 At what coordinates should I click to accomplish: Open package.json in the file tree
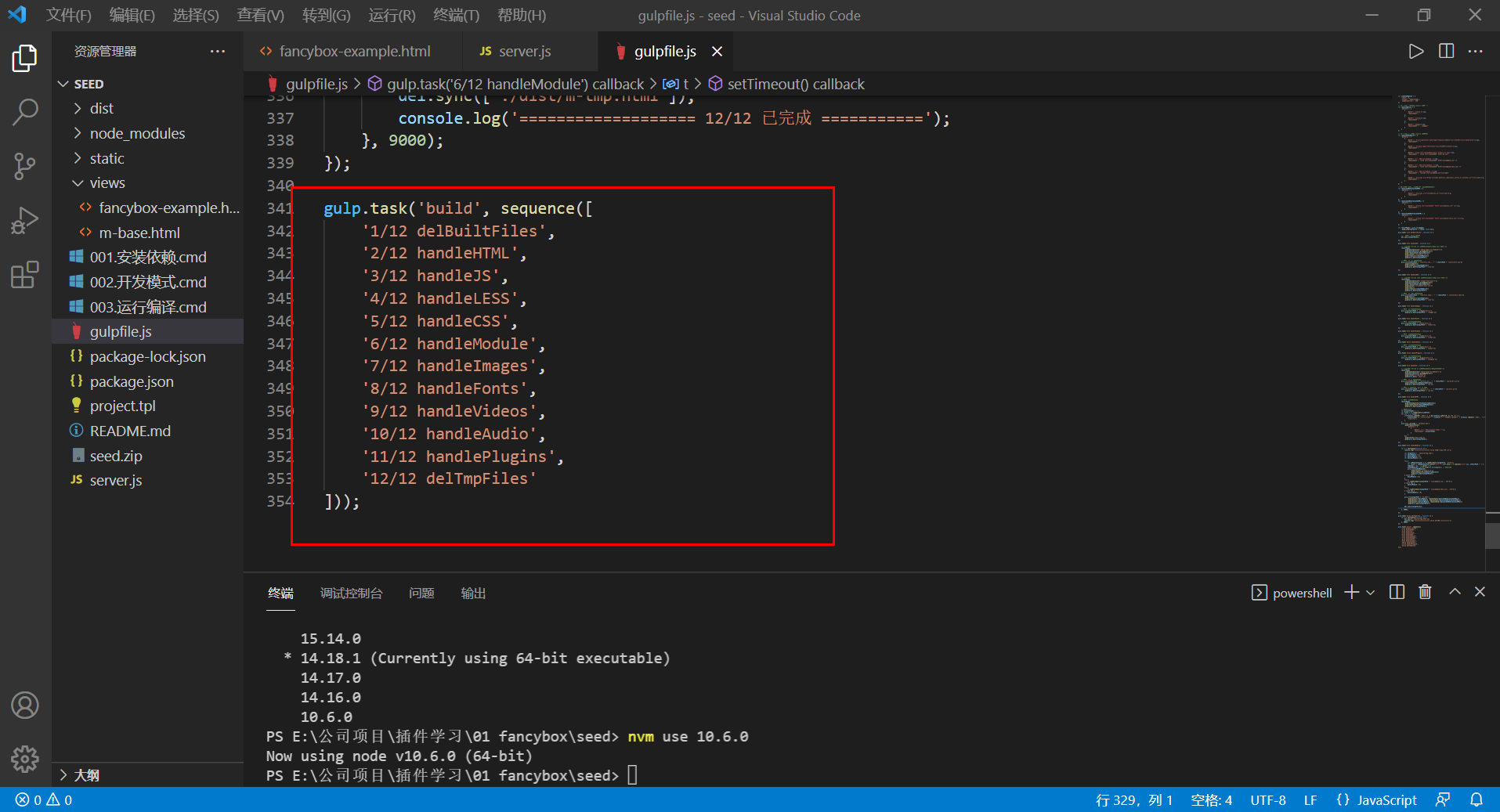(147, 382)
